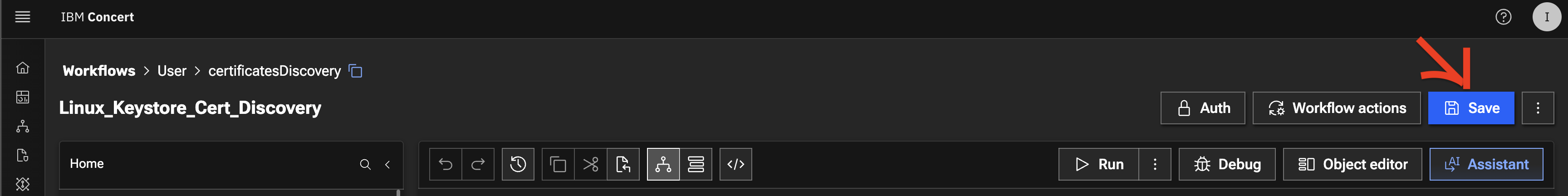Click the undo arrow icon
1568x196 pixels.
[446, 164]
